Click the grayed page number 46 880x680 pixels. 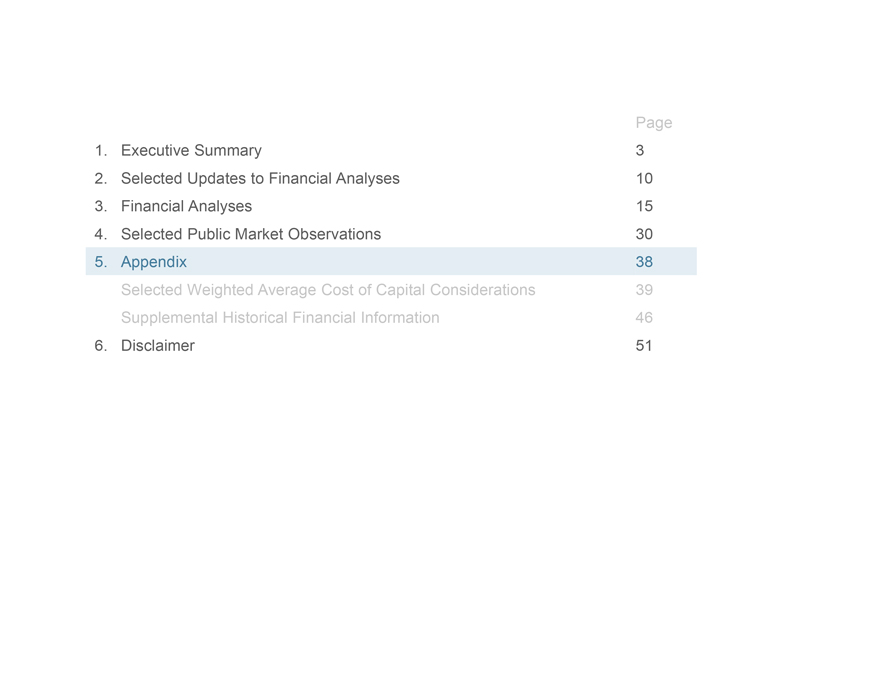pos(644,319)
